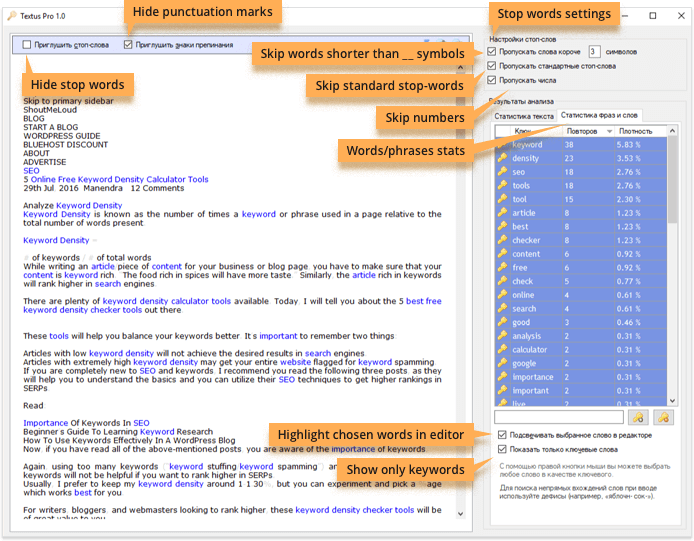This screenshot has height=541, width=694.
Task: Click the first key button beside the keyword field
Action: [x=638, y=417]
